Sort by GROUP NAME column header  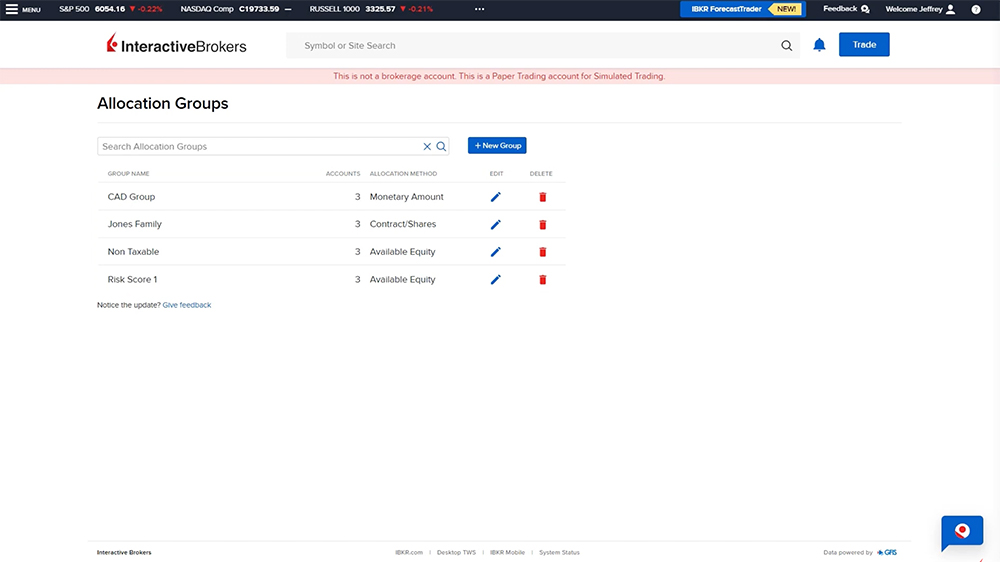point(128,174)
